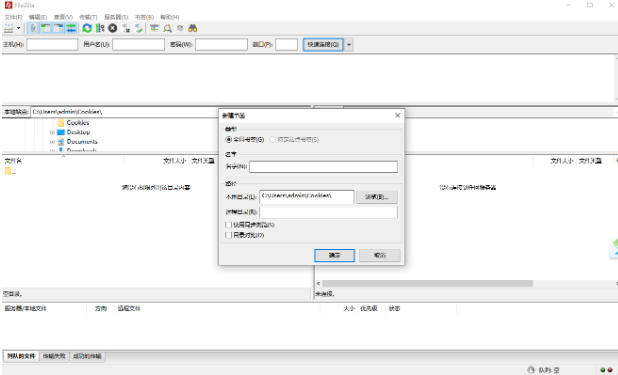This screenshot has width=618, height=375.
Task: Confirm the new bookmark dialog with OK
Action: (x=334, y=255)
